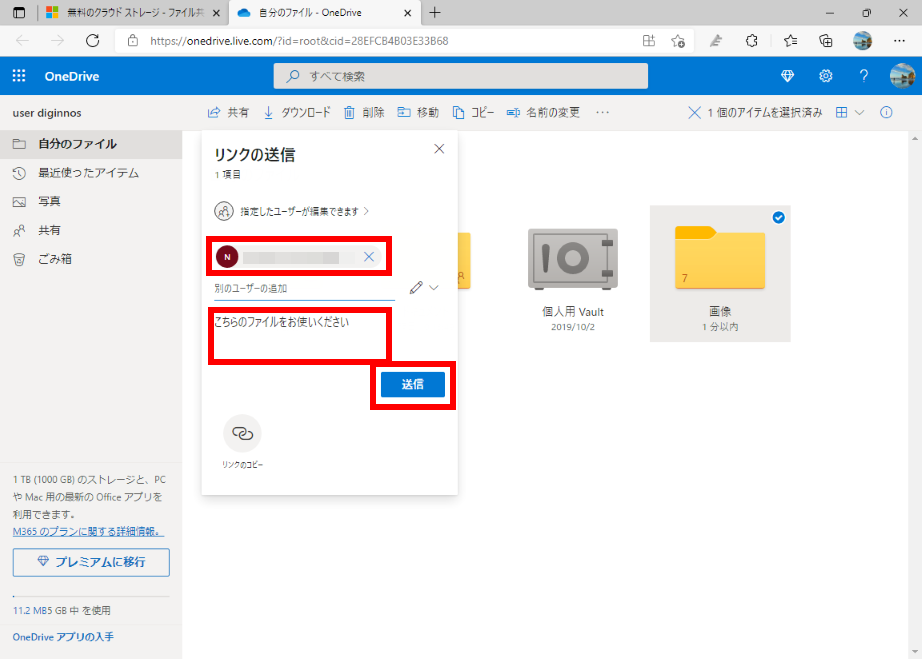Click the browser forward arrow
The image size is (922, 659).
point(57,41)
